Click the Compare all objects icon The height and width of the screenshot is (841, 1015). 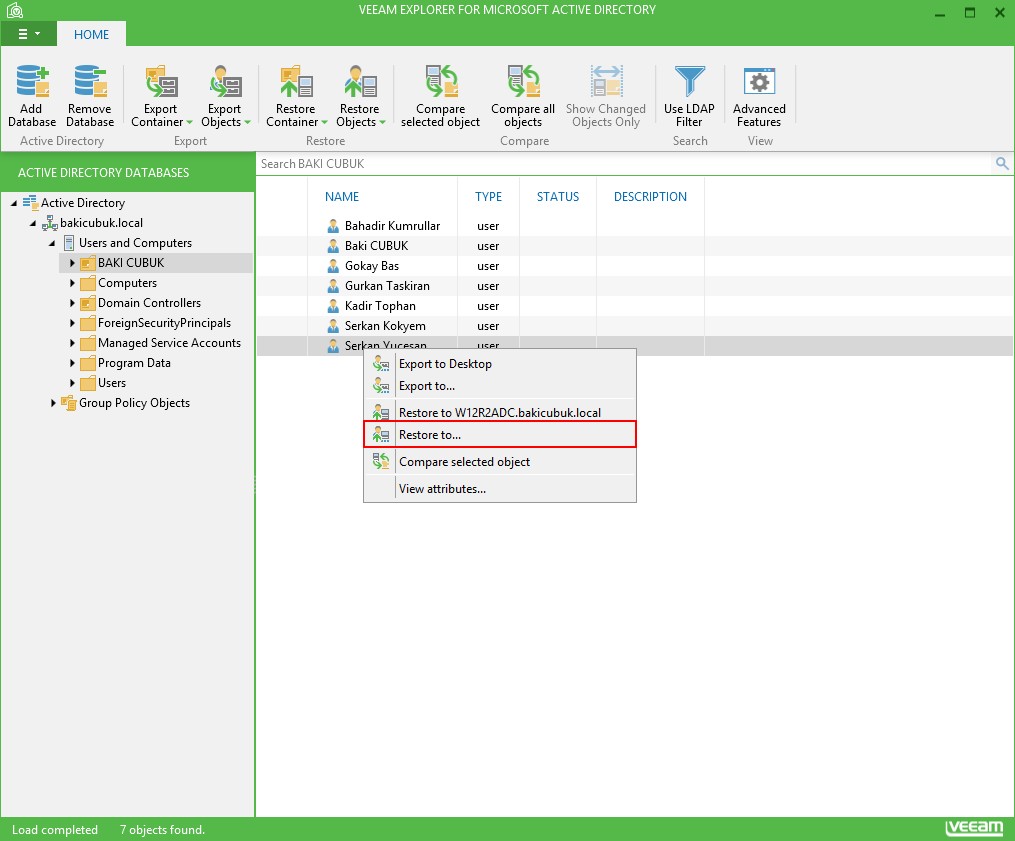523,81
